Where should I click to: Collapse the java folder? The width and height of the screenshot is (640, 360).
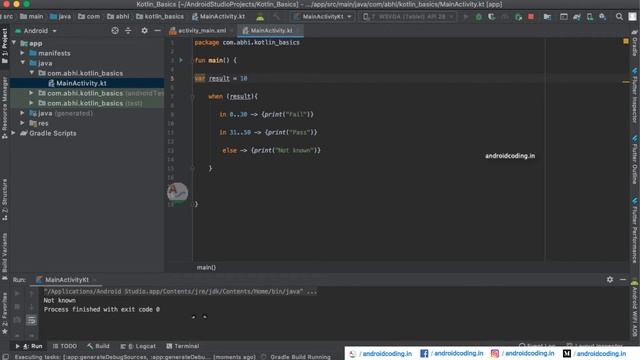click(x=23, y=63)
